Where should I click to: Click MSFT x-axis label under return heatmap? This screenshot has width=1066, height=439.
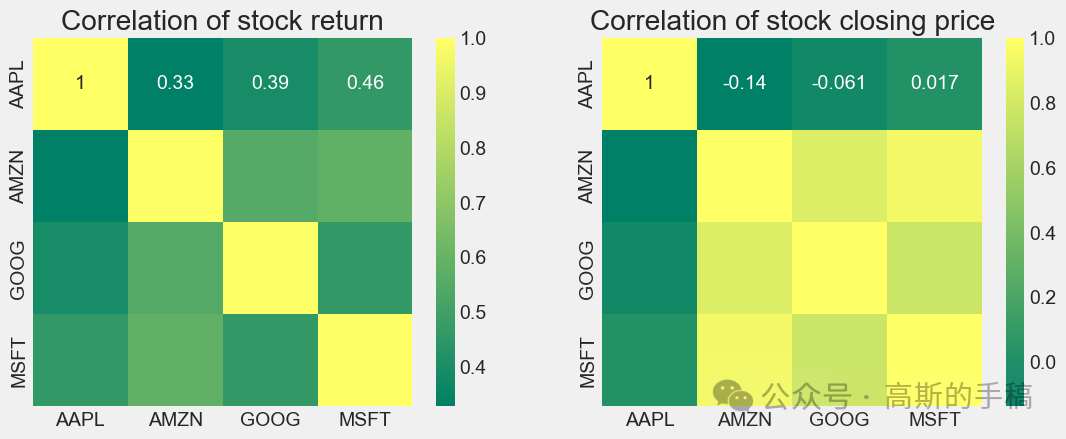pos(364,420)
